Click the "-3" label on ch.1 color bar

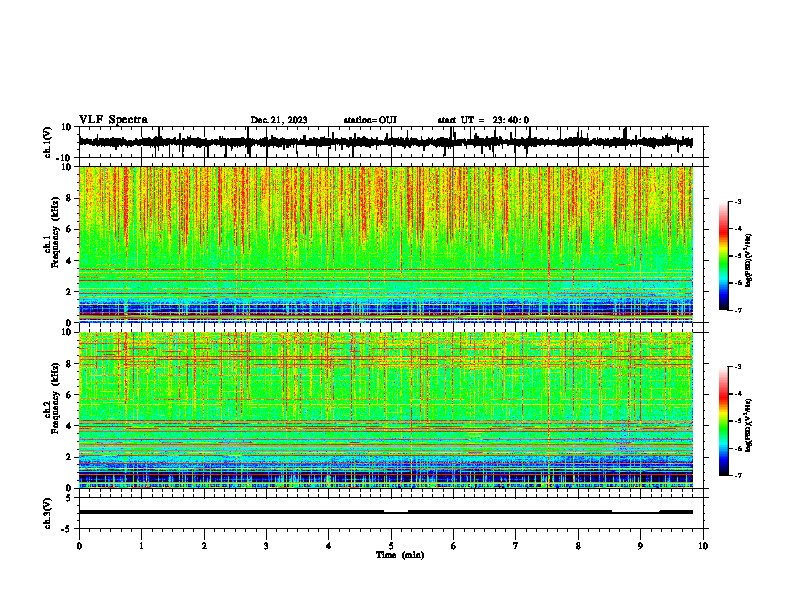737,201
